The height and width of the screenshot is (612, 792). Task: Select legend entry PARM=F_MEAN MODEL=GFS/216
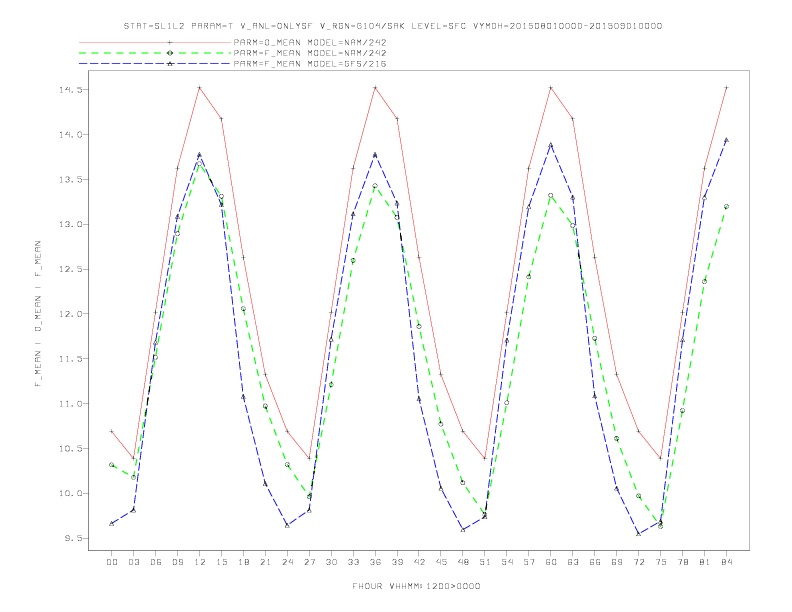click(x=310, y=64)
